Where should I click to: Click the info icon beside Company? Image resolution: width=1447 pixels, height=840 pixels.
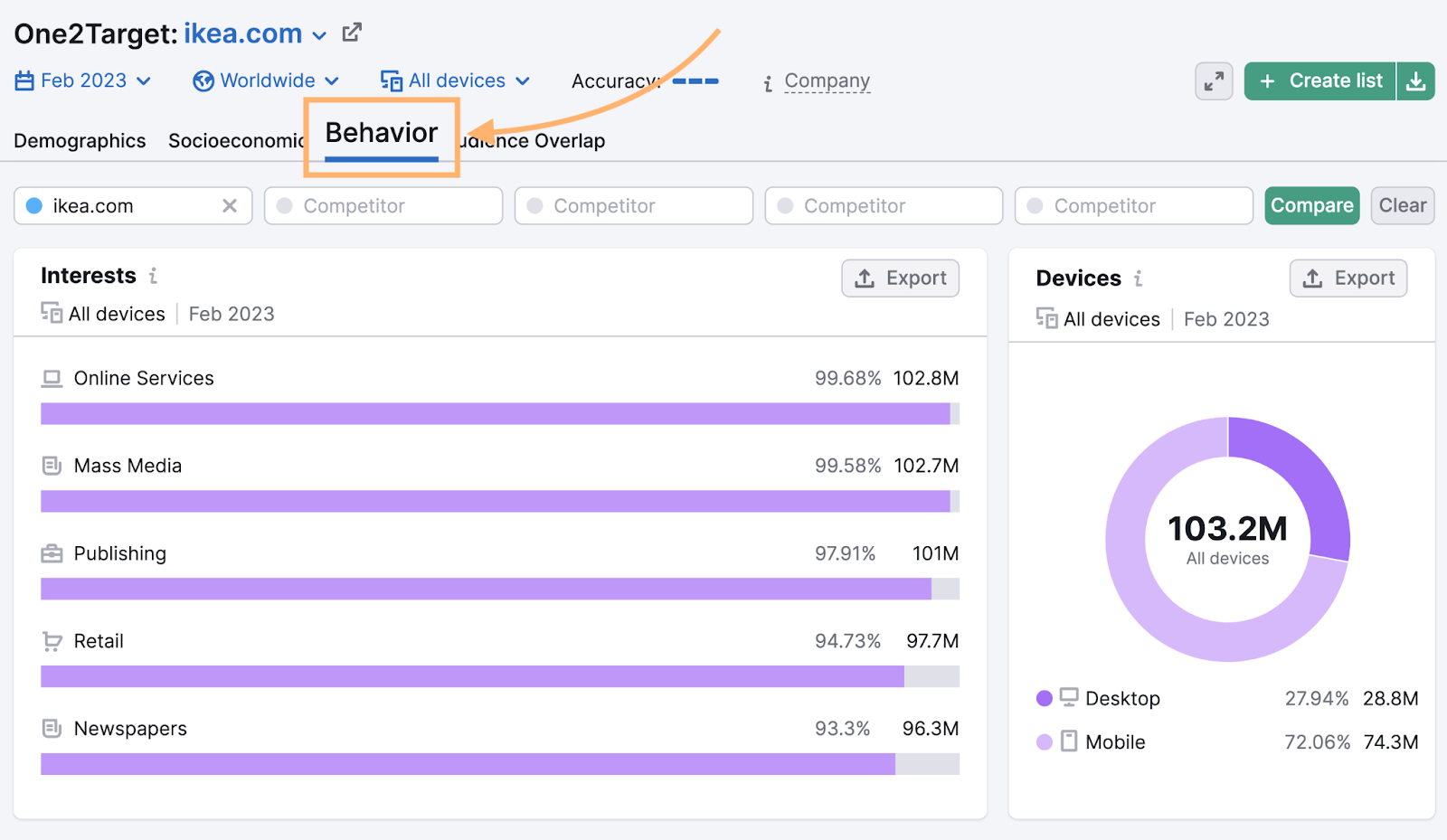point(768,84)
